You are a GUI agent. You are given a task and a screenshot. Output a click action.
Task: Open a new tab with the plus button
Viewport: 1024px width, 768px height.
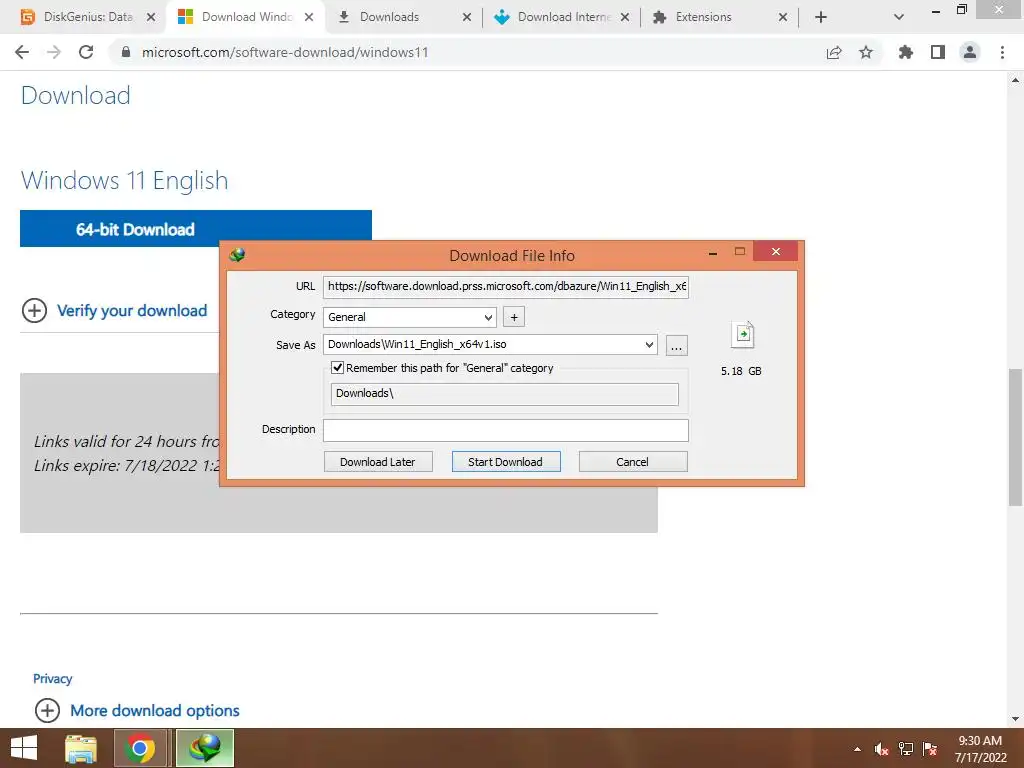pos(821,18)
